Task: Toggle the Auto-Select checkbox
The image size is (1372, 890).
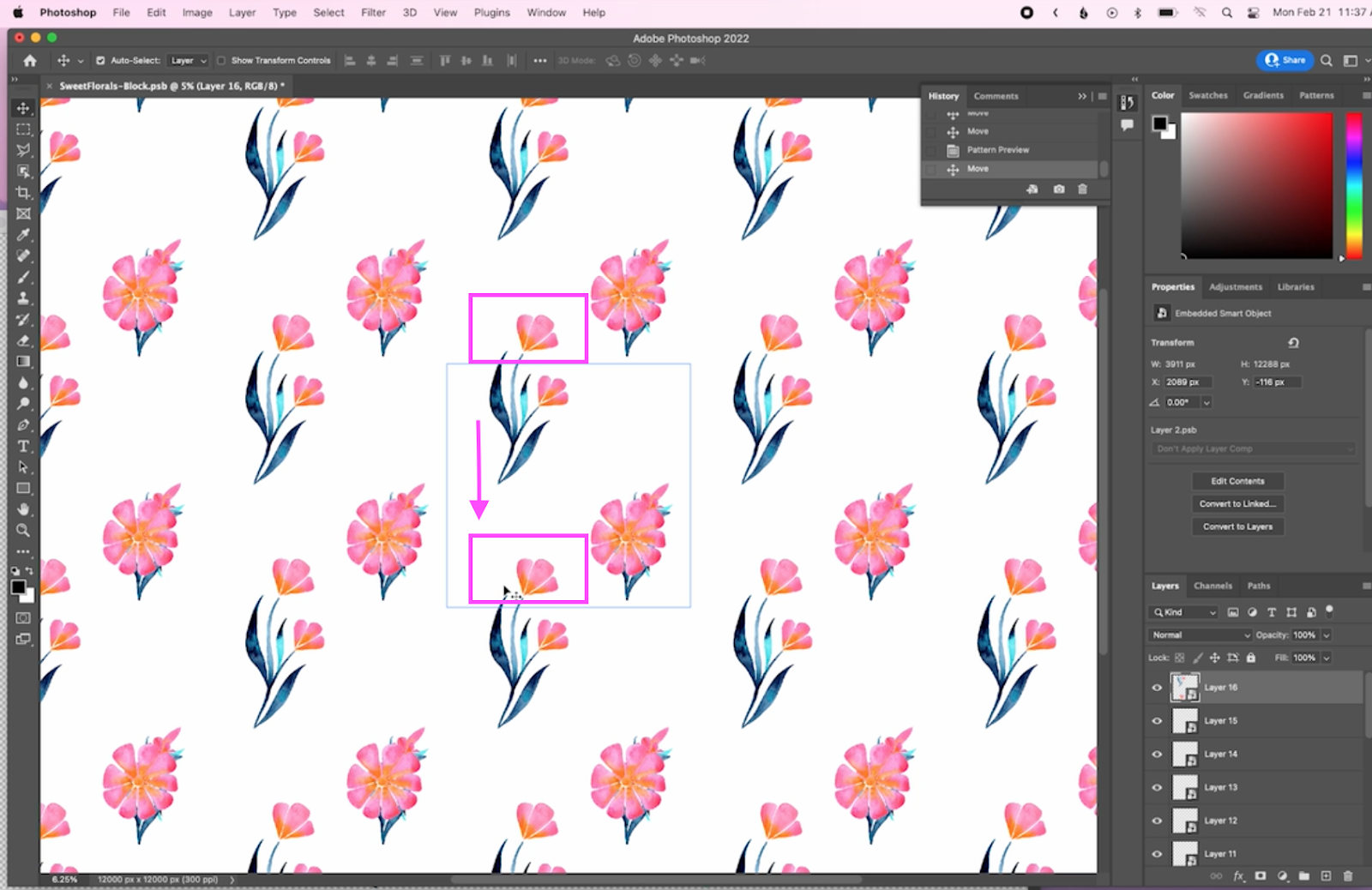Action: point(100,61)
